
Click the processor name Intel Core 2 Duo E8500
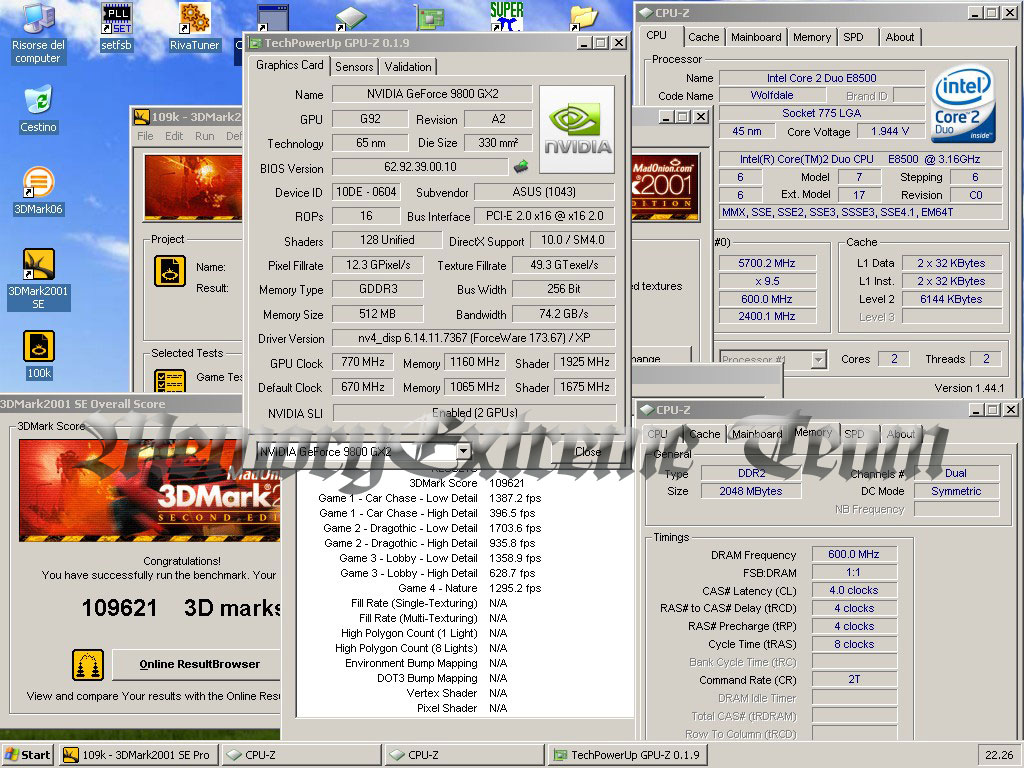(822, 78)
